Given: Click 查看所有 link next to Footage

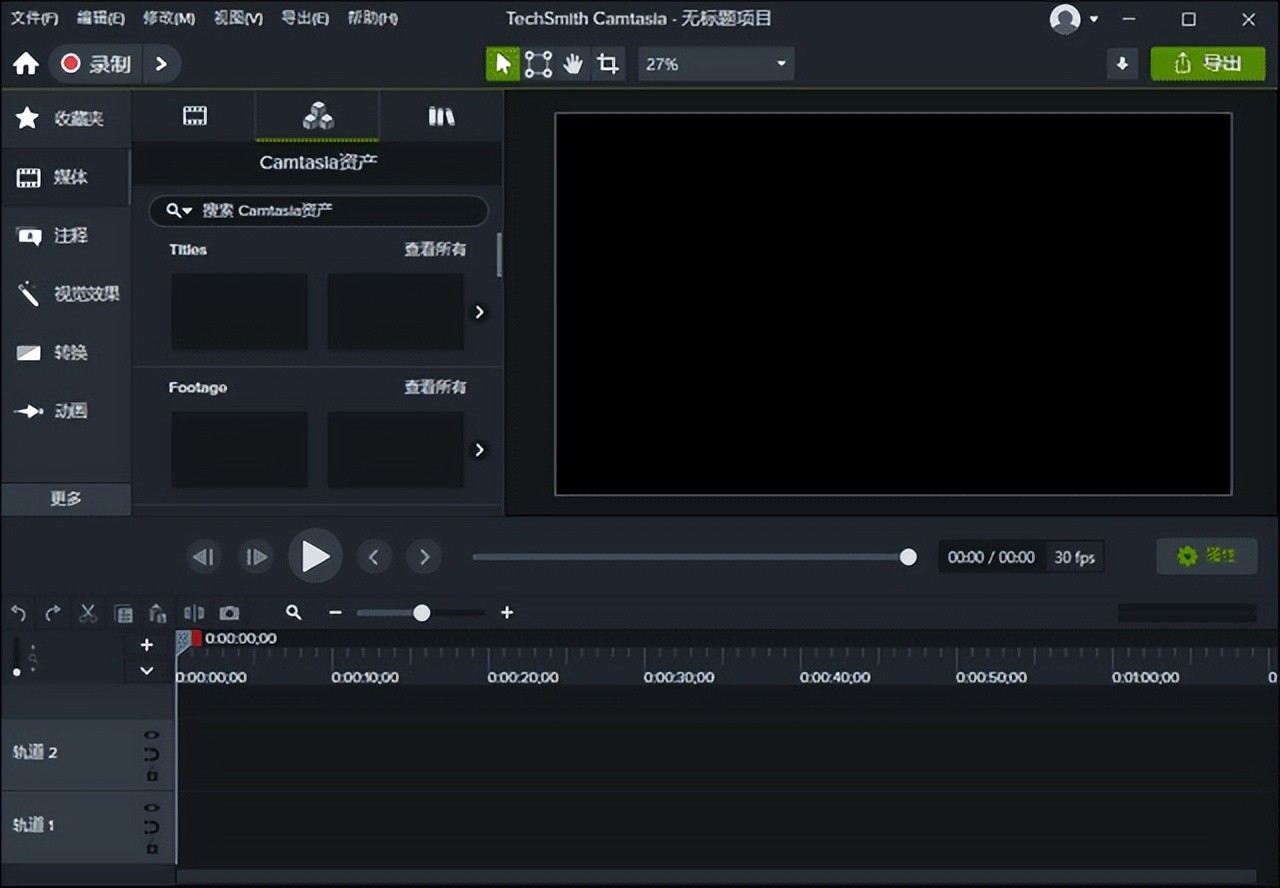Looking at the screenshot, I should [434, 387].
